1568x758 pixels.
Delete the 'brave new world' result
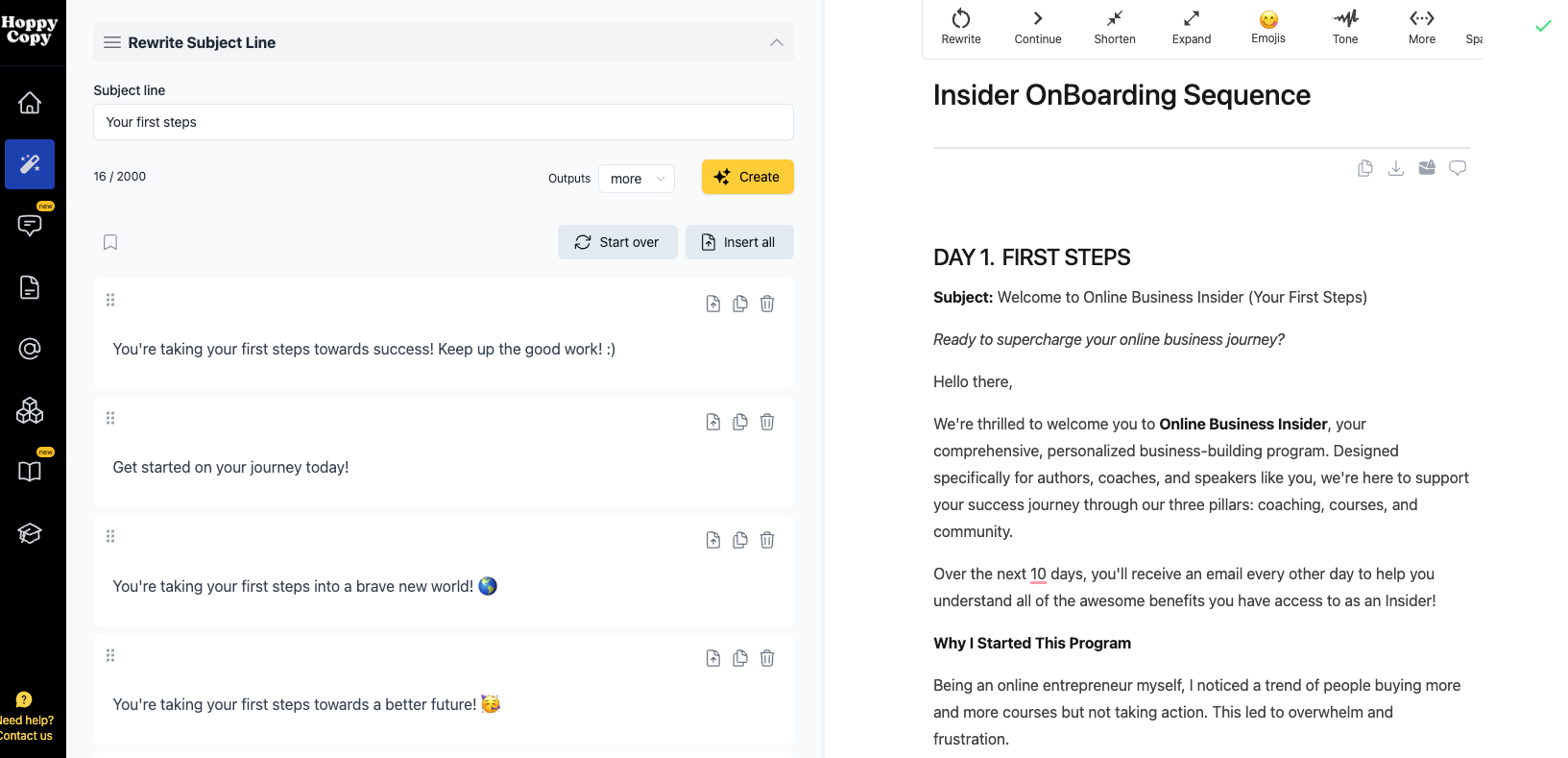(767, 540)
